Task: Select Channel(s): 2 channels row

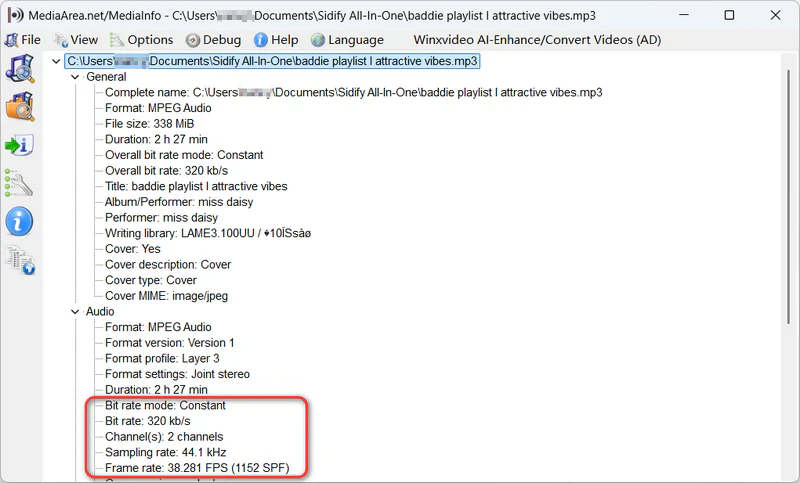Action: click(x=164, y=437)
